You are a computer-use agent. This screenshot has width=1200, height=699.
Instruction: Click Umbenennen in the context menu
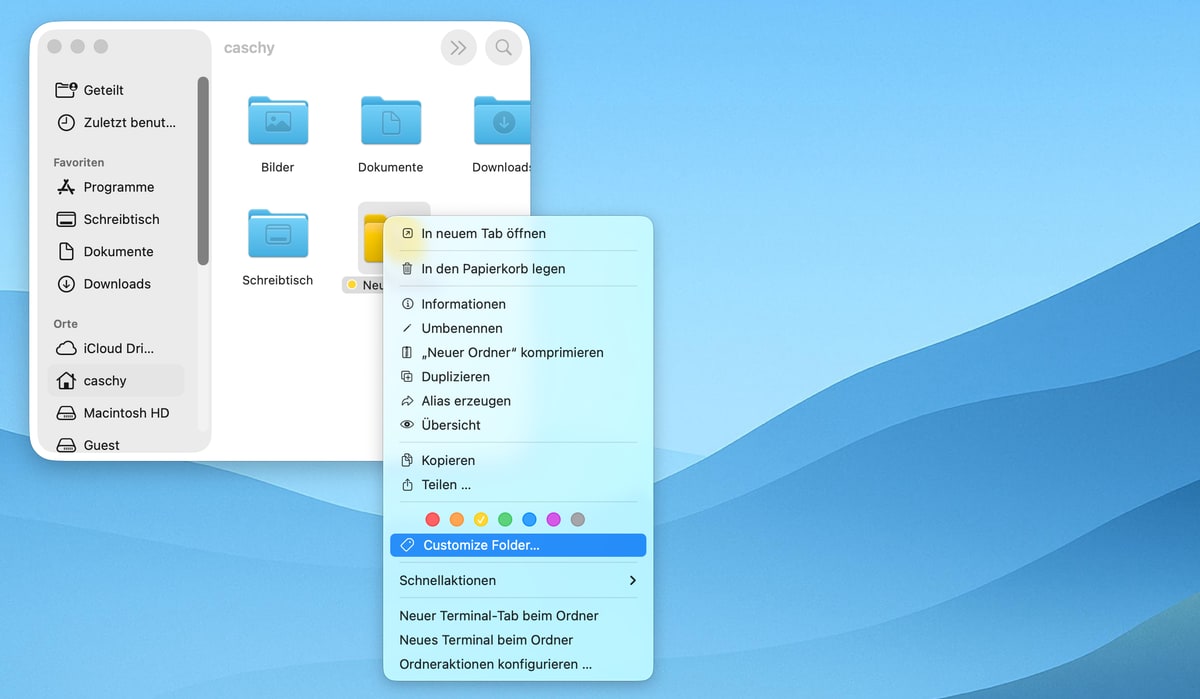coord(462,328)
